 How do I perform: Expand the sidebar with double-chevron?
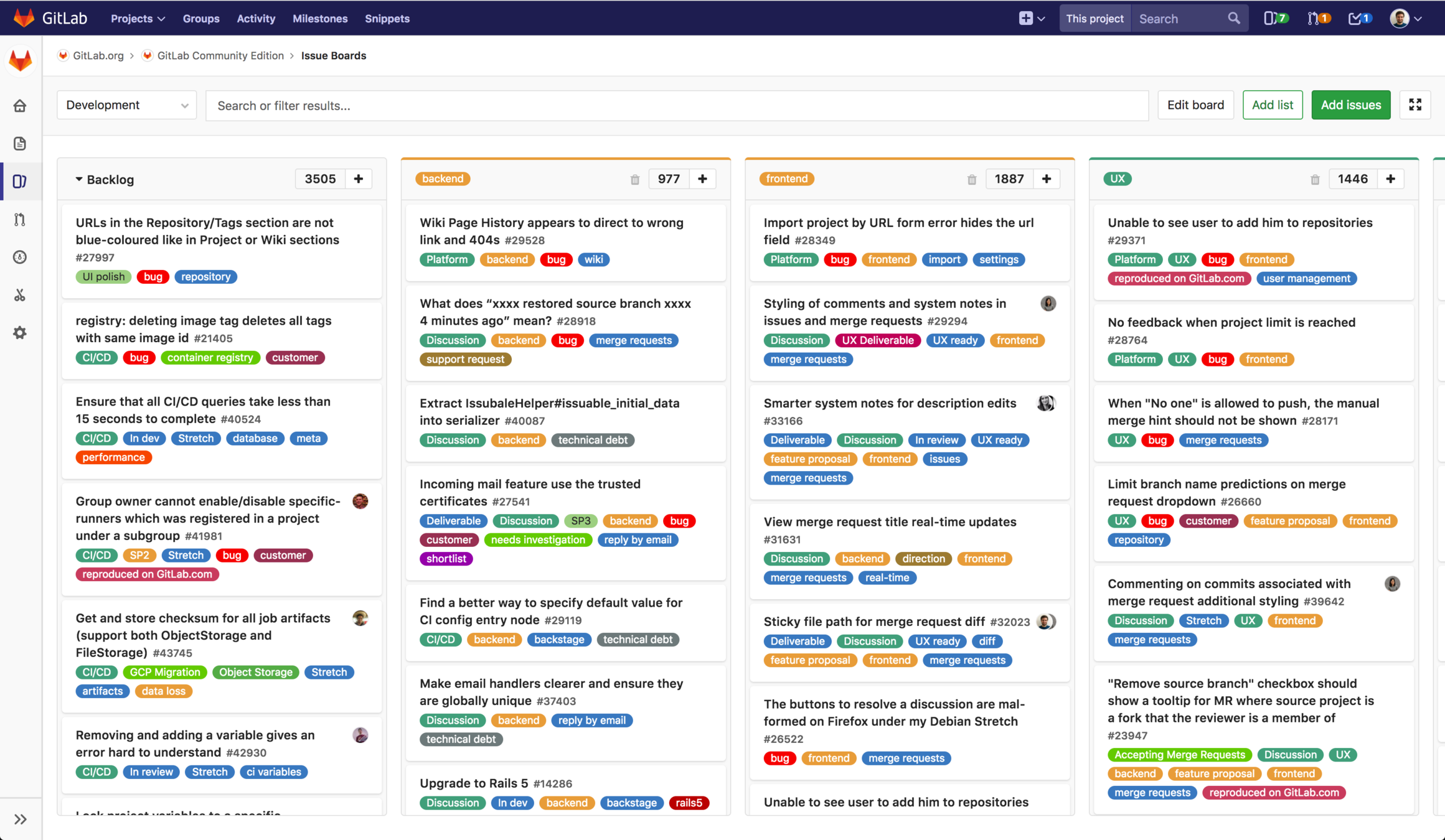point(20,819)
